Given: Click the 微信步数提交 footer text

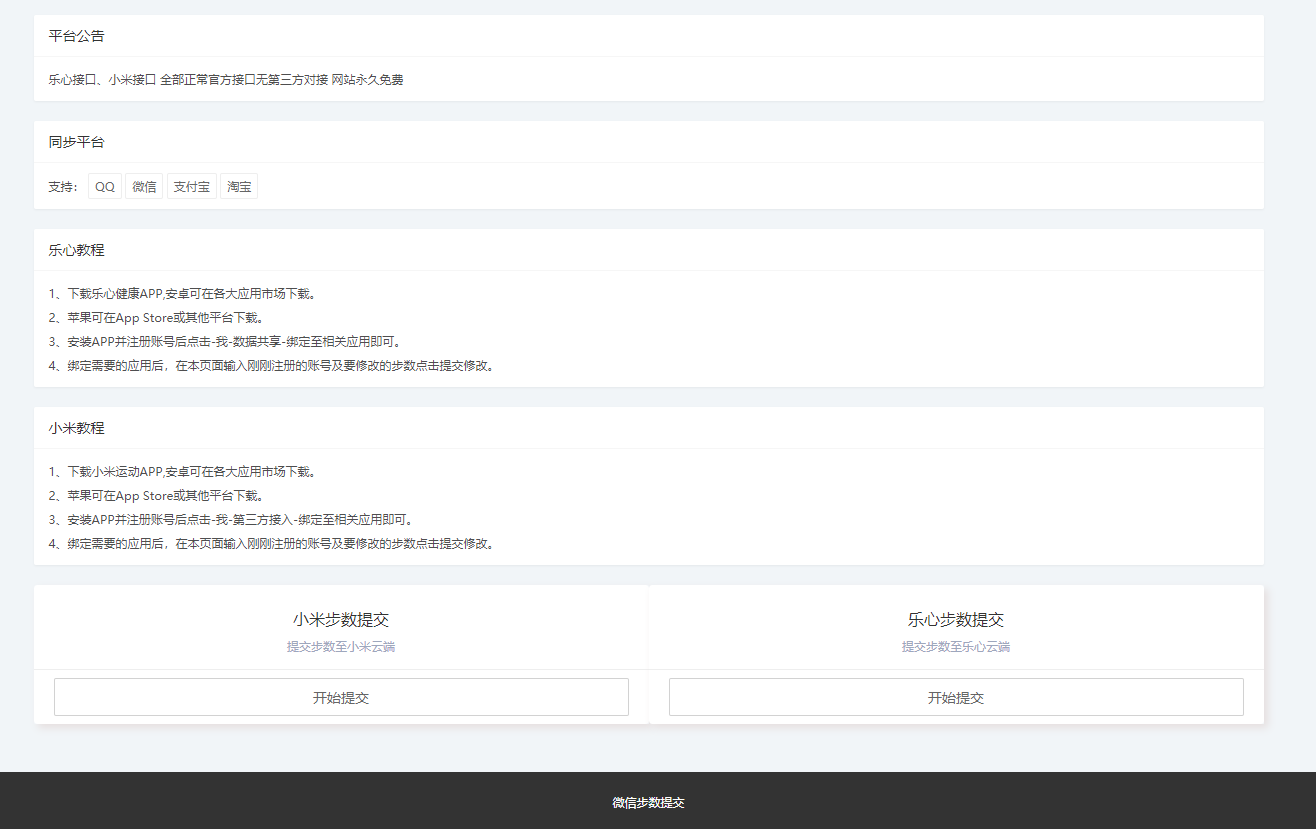Looking at the screenshot, I should [x=648, y=803].
